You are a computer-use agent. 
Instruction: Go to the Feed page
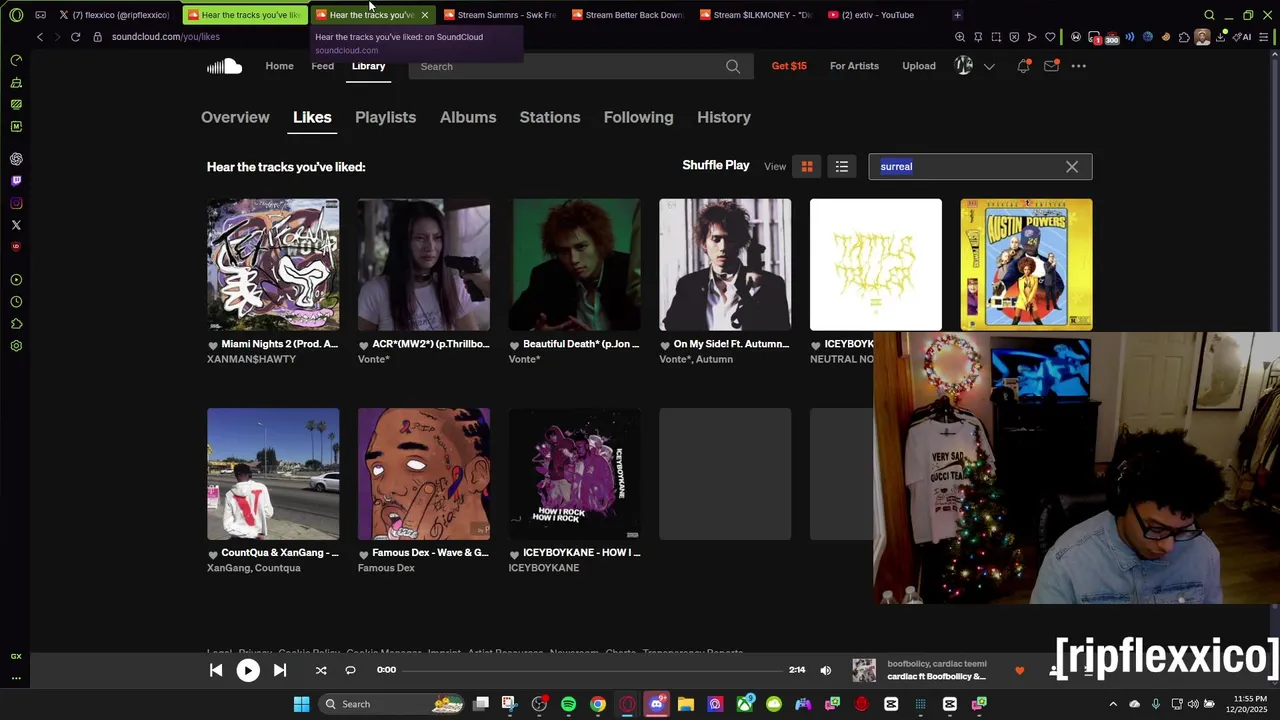322,66
